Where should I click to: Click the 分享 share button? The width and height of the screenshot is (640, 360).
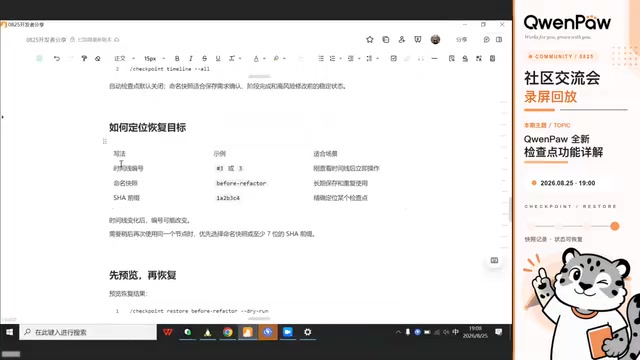(x=462, y=40)
